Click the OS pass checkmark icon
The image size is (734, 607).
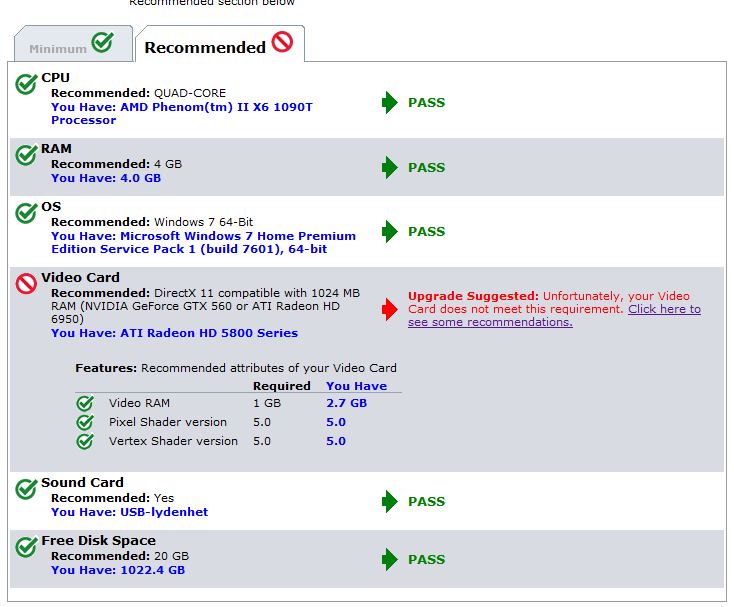coord(26,213)
